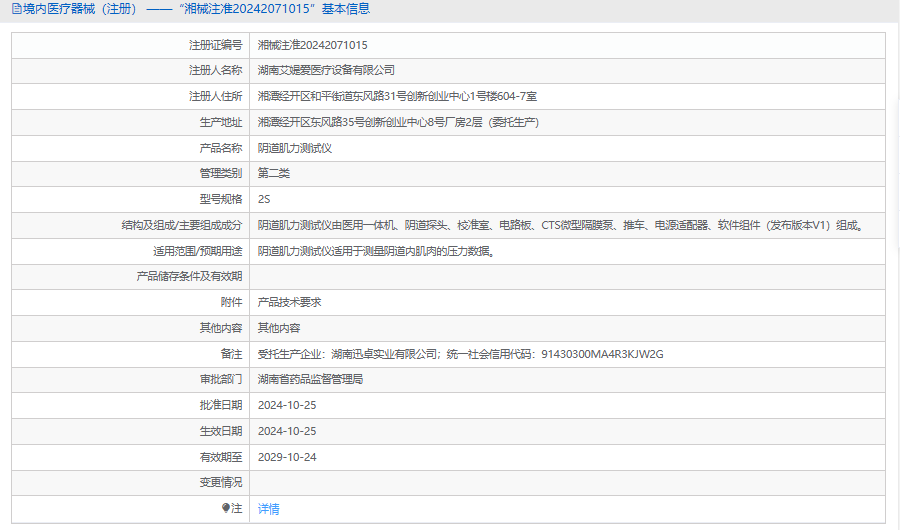Click the 生产地址 label
The width and height of the screenshot is (900, 530).
(x=221, y=122)
